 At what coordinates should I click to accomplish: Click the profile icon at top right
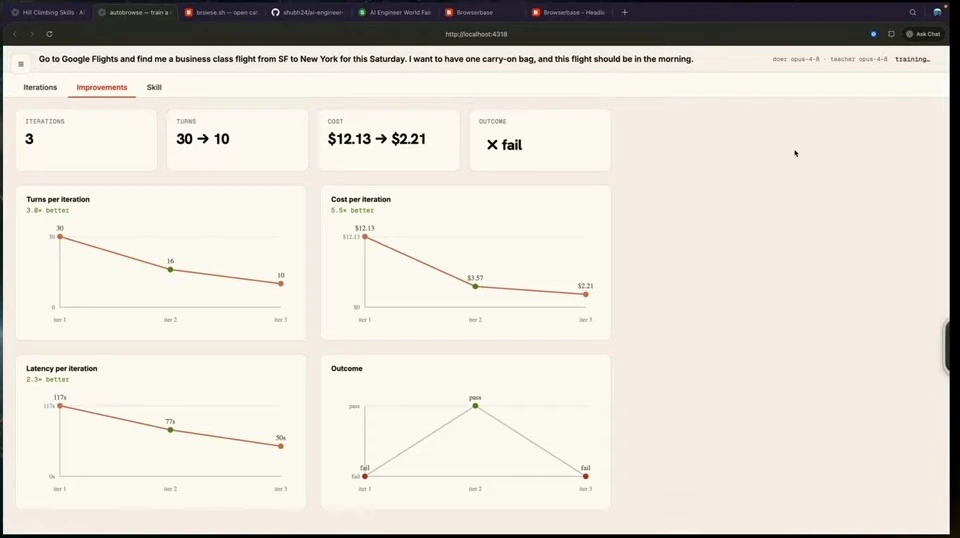pyautogui.click(x=937, y=12)
